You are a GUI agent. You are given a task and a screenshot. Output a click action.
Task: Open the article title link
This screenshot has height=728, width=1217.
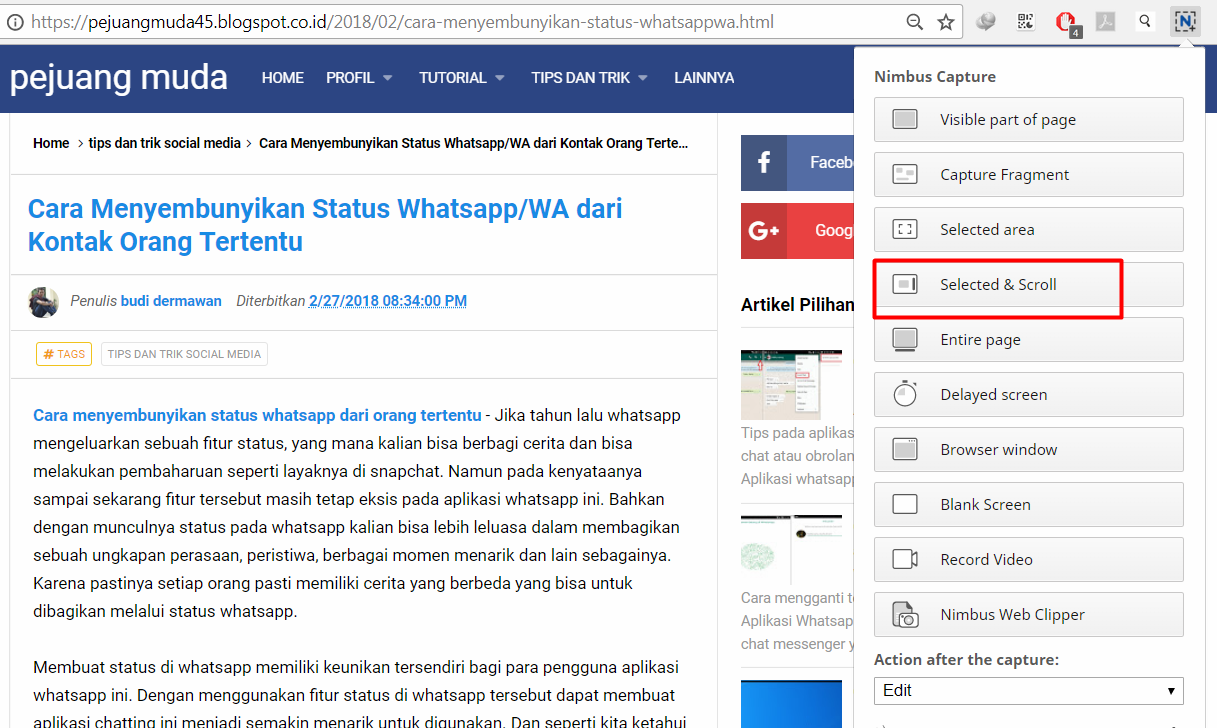tap(325, 225)
